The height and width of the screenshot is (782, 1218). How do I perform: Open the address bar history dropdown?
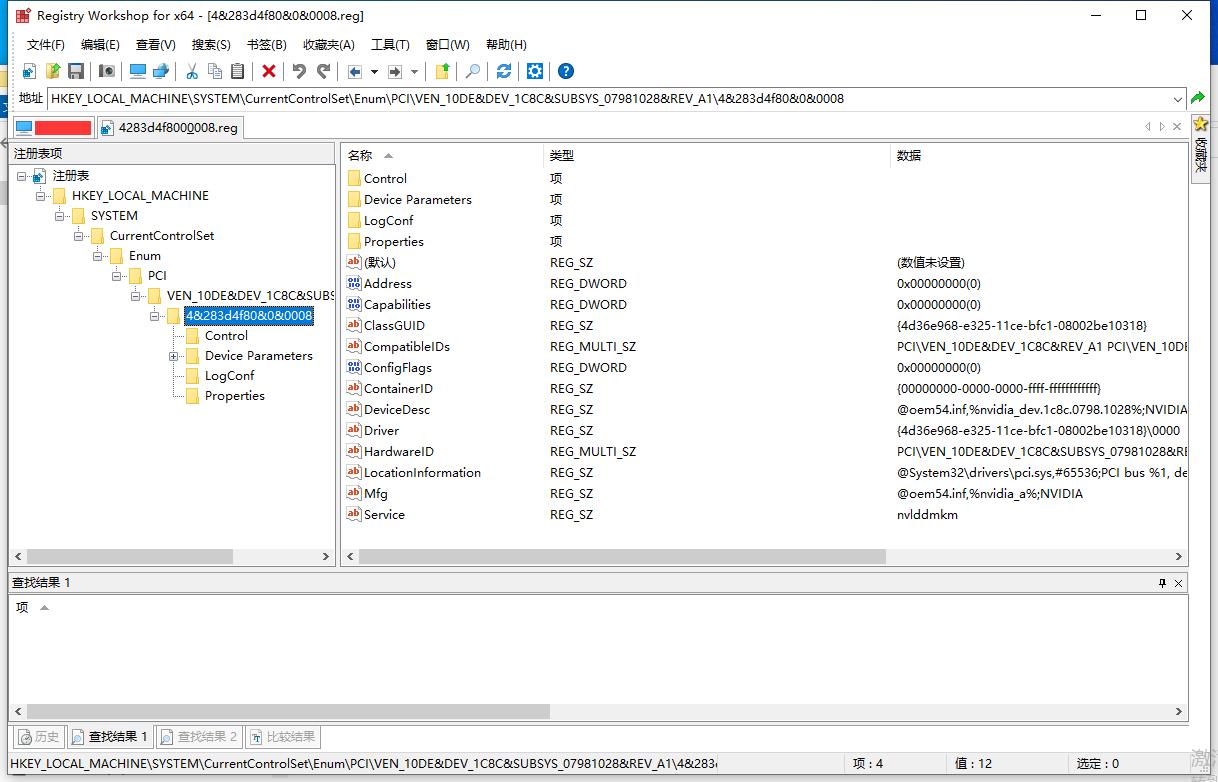click(1179, 98)
